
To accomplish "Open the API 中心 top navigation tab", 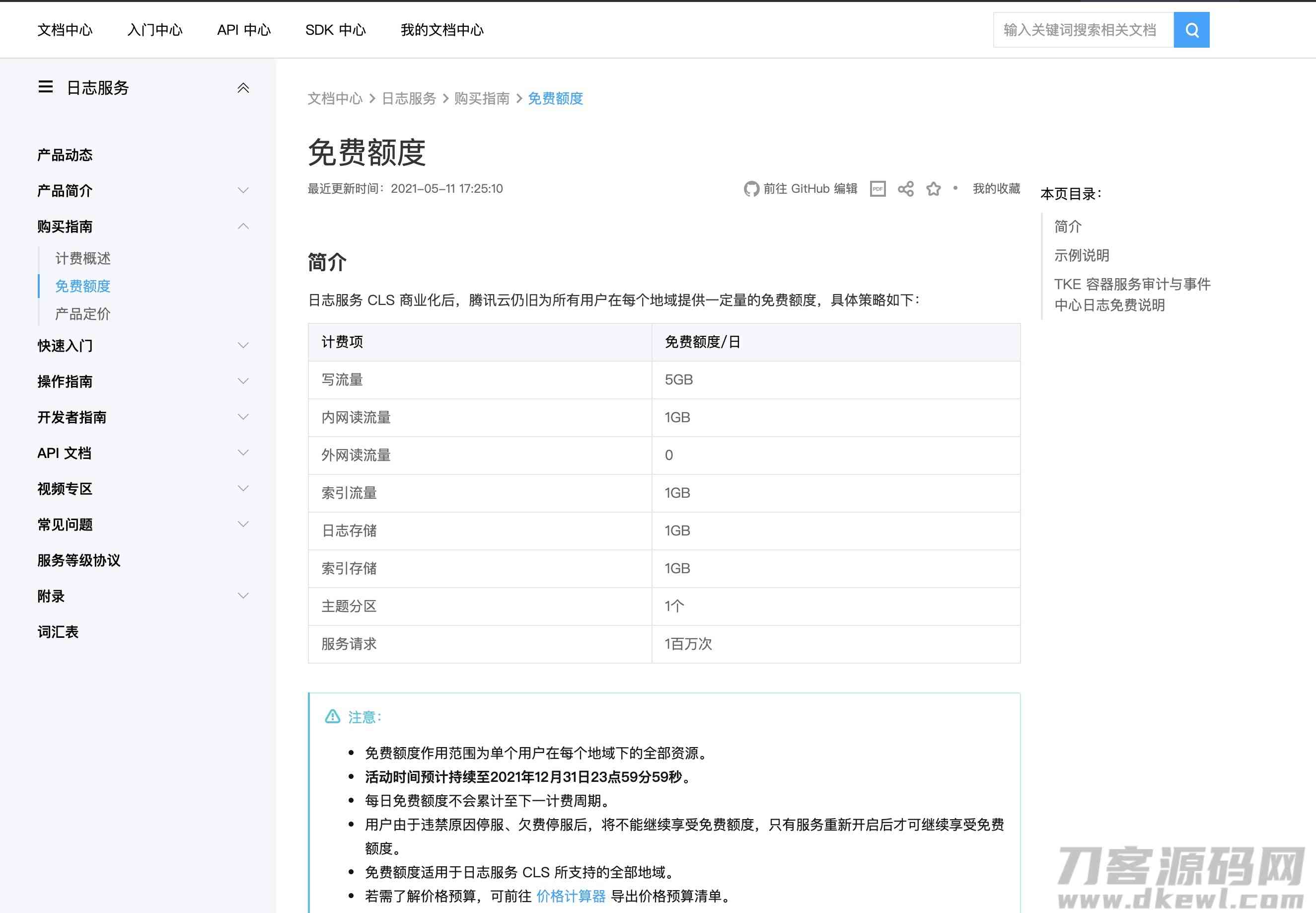I will pos(244,30).
